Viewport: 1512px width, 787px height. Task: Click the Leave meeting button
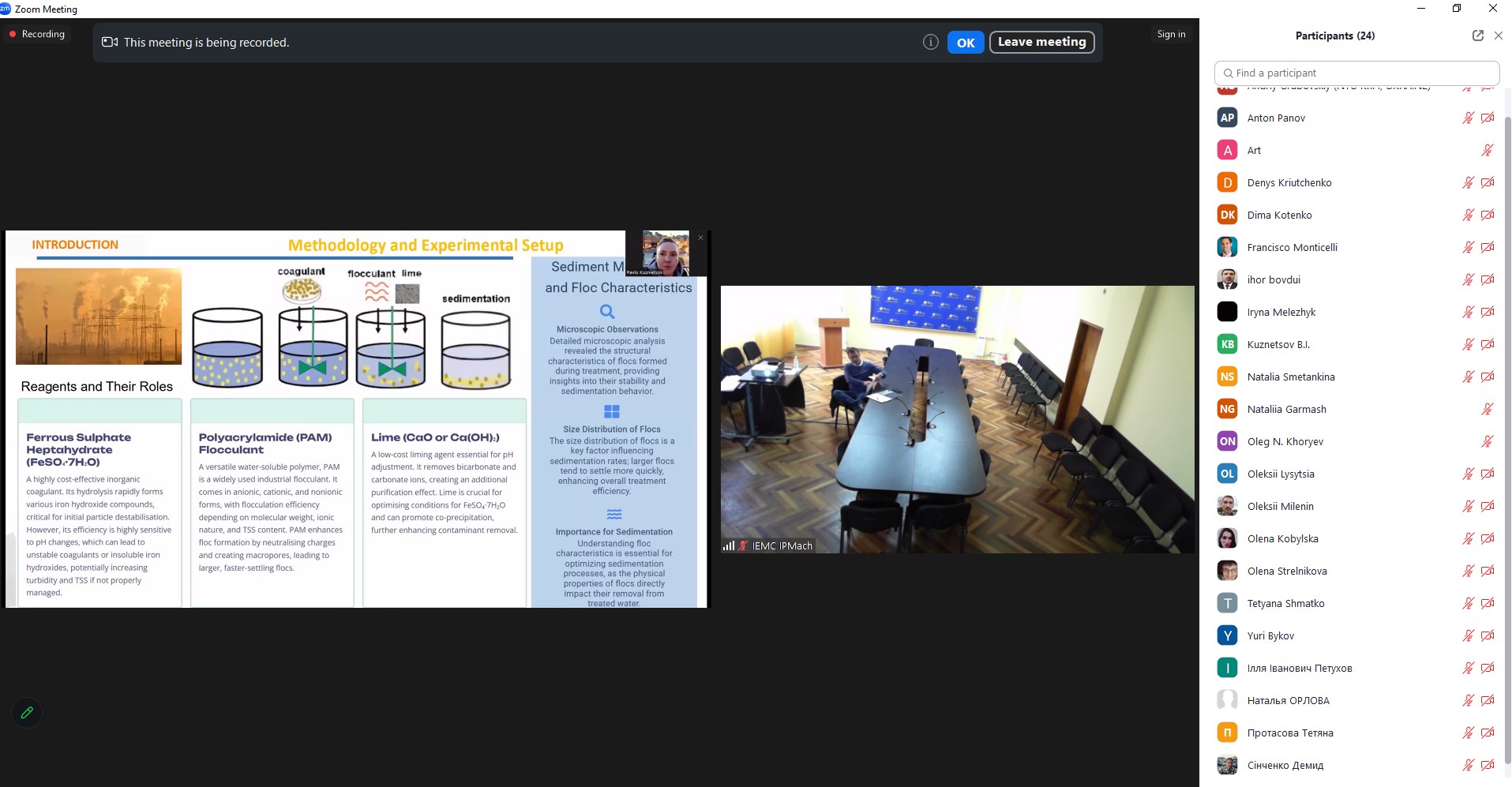click(x=1041, y=42)
